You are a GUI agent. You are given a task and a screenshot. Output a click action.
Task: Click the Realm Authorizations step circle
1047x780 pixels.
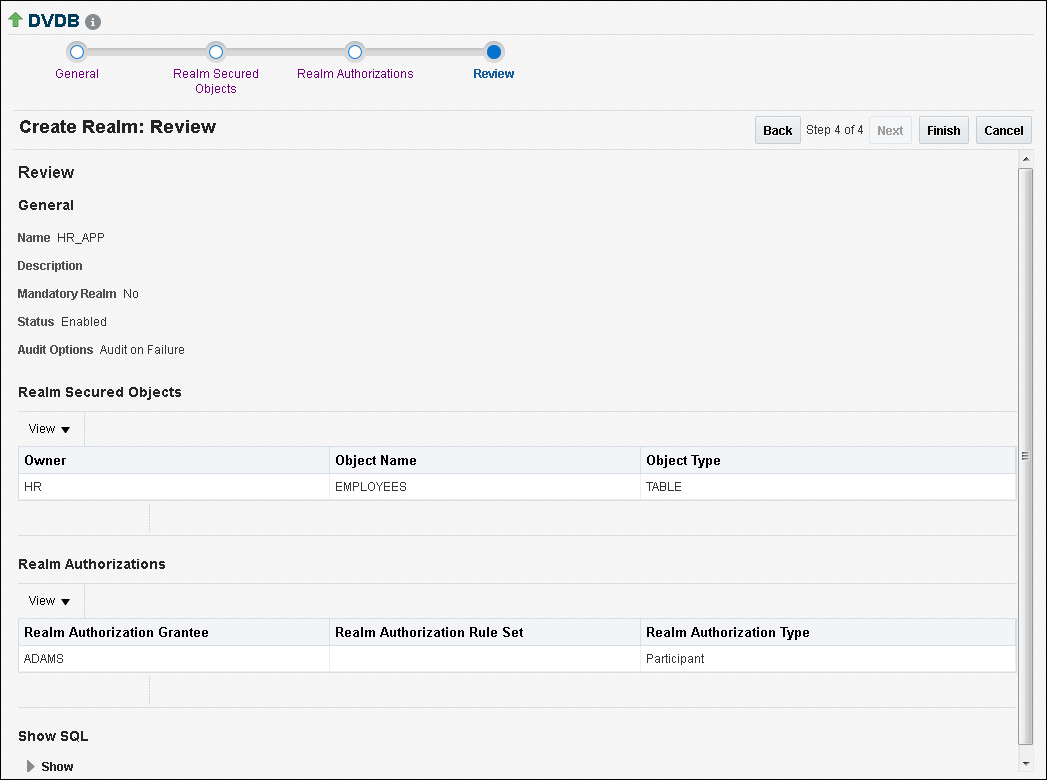tap(354, 52)
